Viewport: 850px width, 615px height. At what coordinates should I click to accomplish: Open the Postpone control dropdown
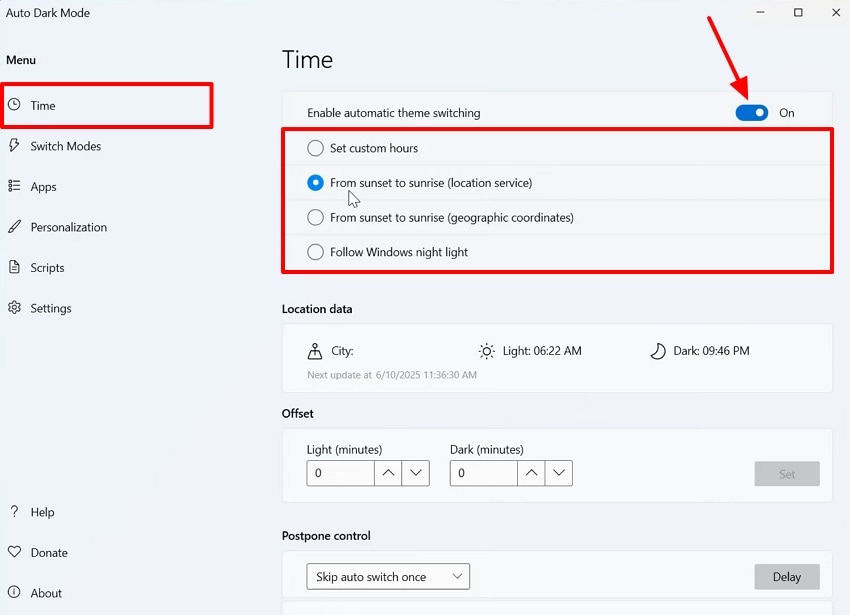pos(388,576)
